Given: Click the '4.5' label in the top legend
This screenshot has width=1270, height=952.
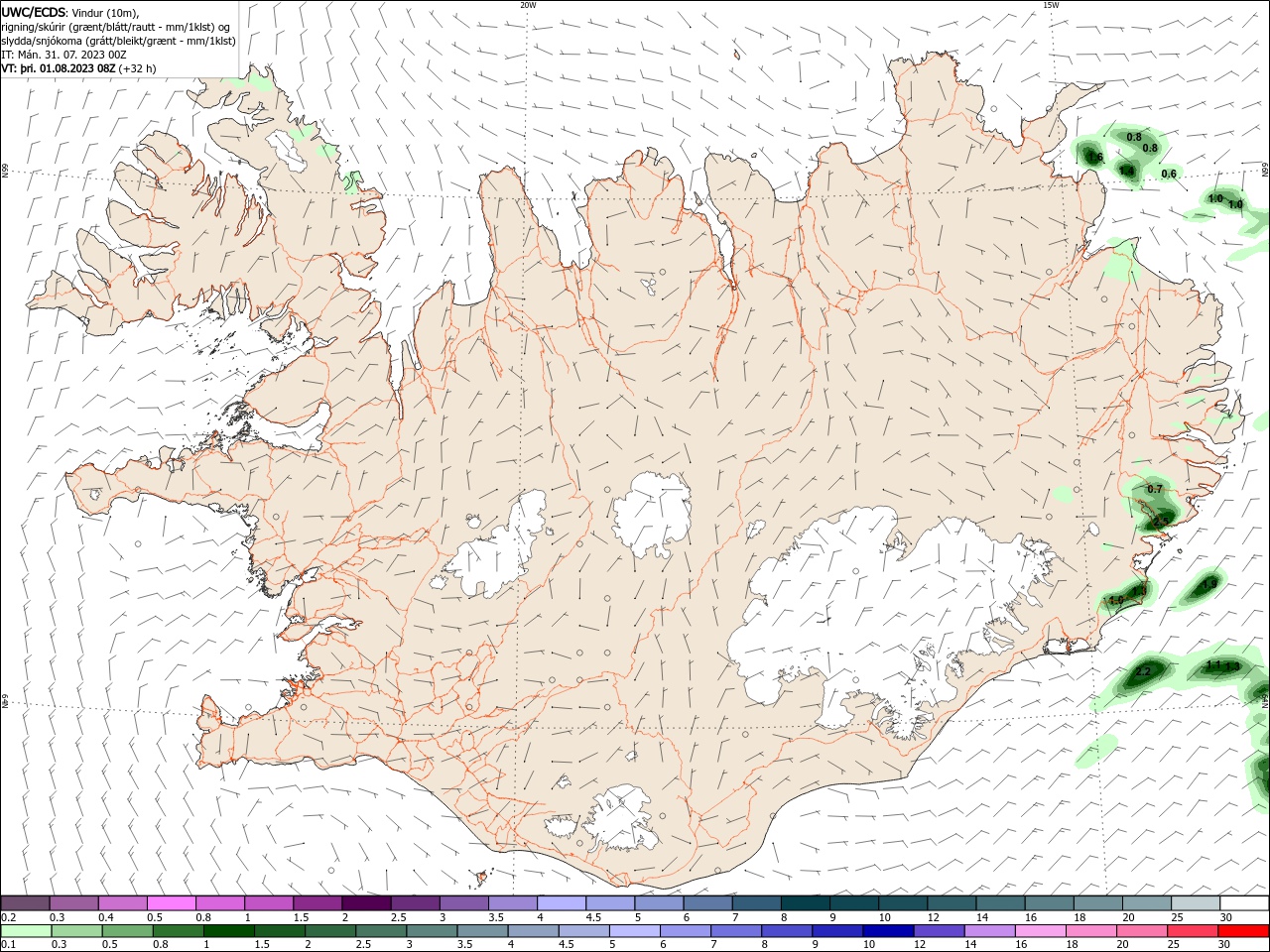Looking at the screenshot, I should click(x=593, y=917).
